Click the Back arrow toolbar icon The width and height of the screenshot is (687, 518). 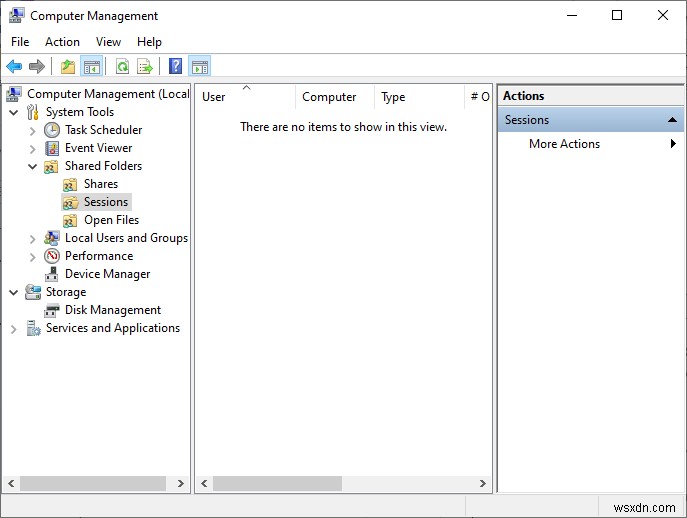click(14, 67)
